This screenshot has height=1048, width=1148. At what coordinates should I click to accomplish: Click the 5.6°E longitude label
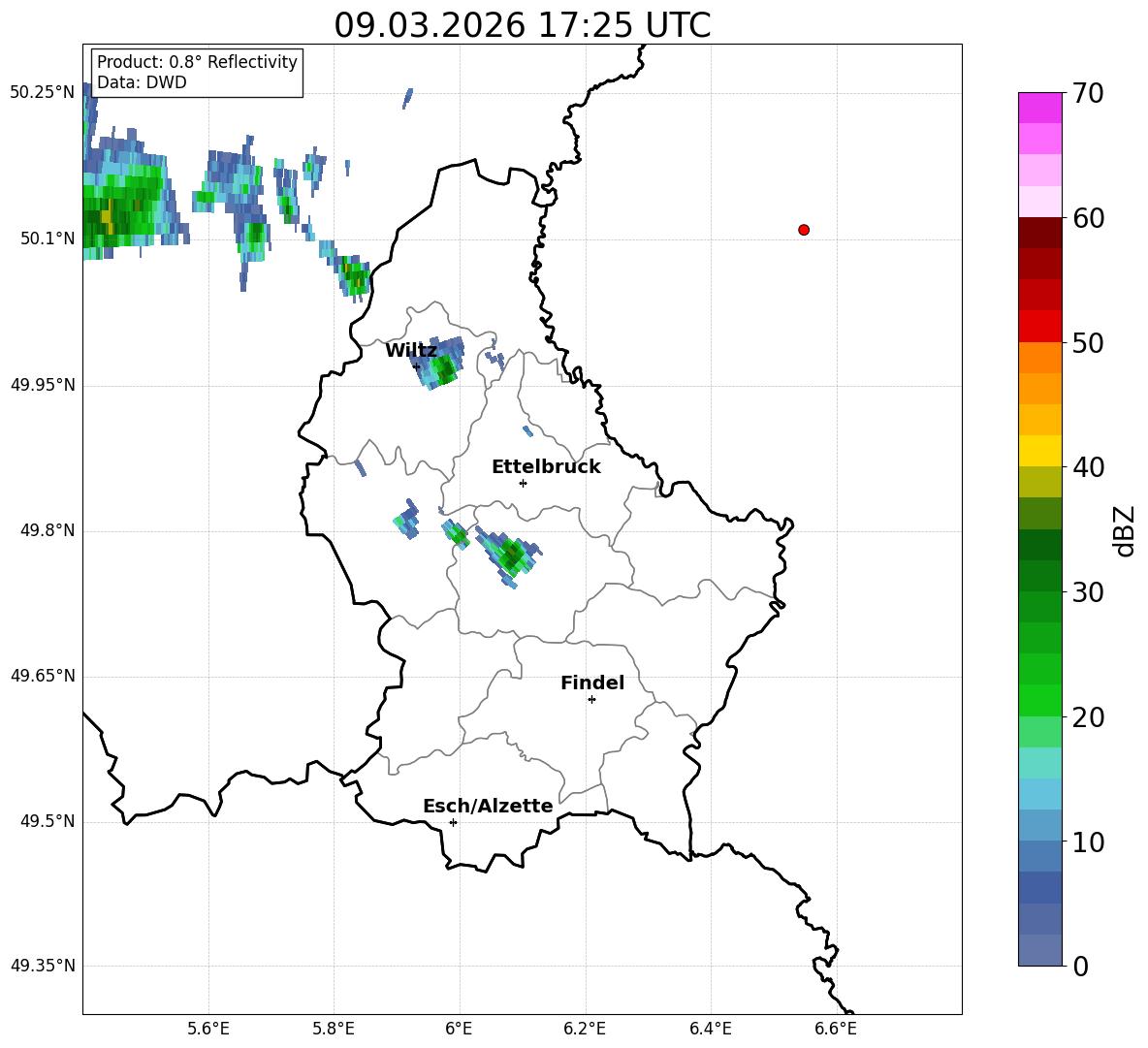[x=208, y=1029]
